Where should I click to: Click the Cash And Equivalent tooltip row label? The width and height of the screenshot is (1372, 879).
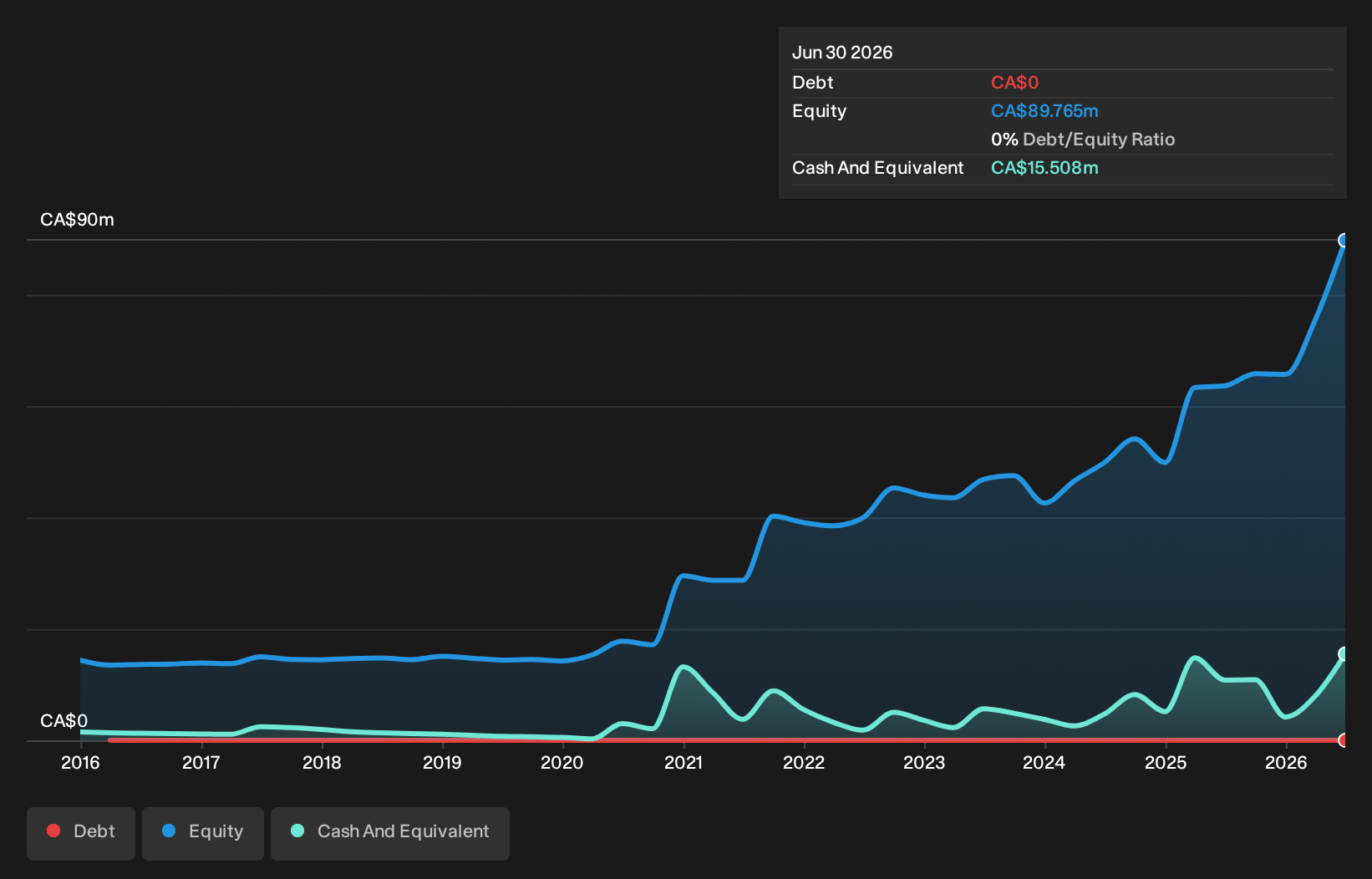[x=877, y=168]
